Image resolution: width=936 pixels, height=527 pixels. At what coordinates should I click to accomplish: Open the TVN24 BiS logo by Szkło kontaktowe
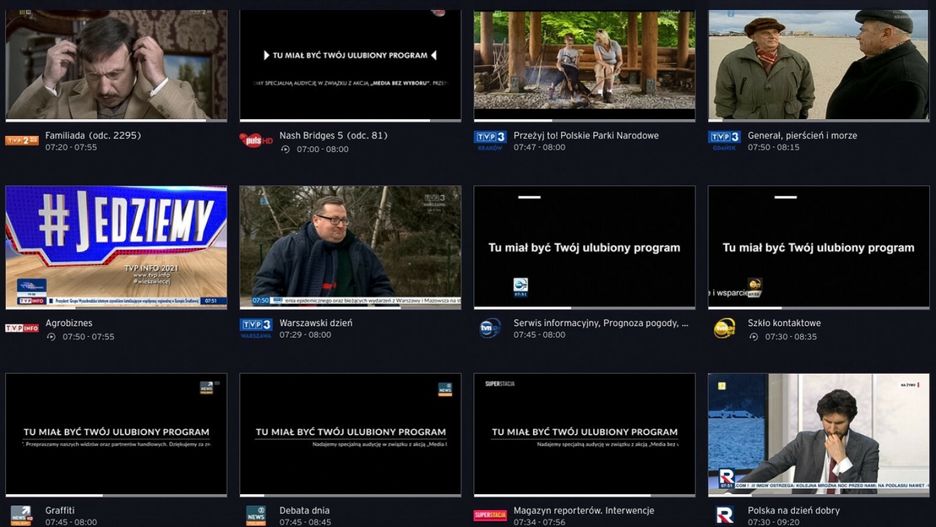[x=724, y=328]
